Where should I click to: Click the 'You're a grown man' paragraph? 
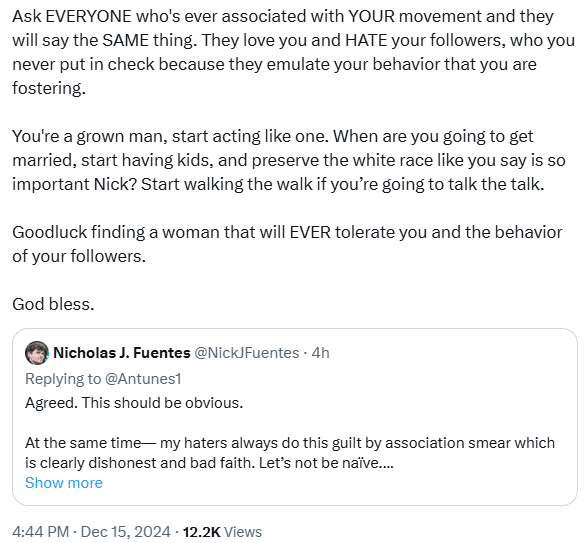[x=289, y=160]
